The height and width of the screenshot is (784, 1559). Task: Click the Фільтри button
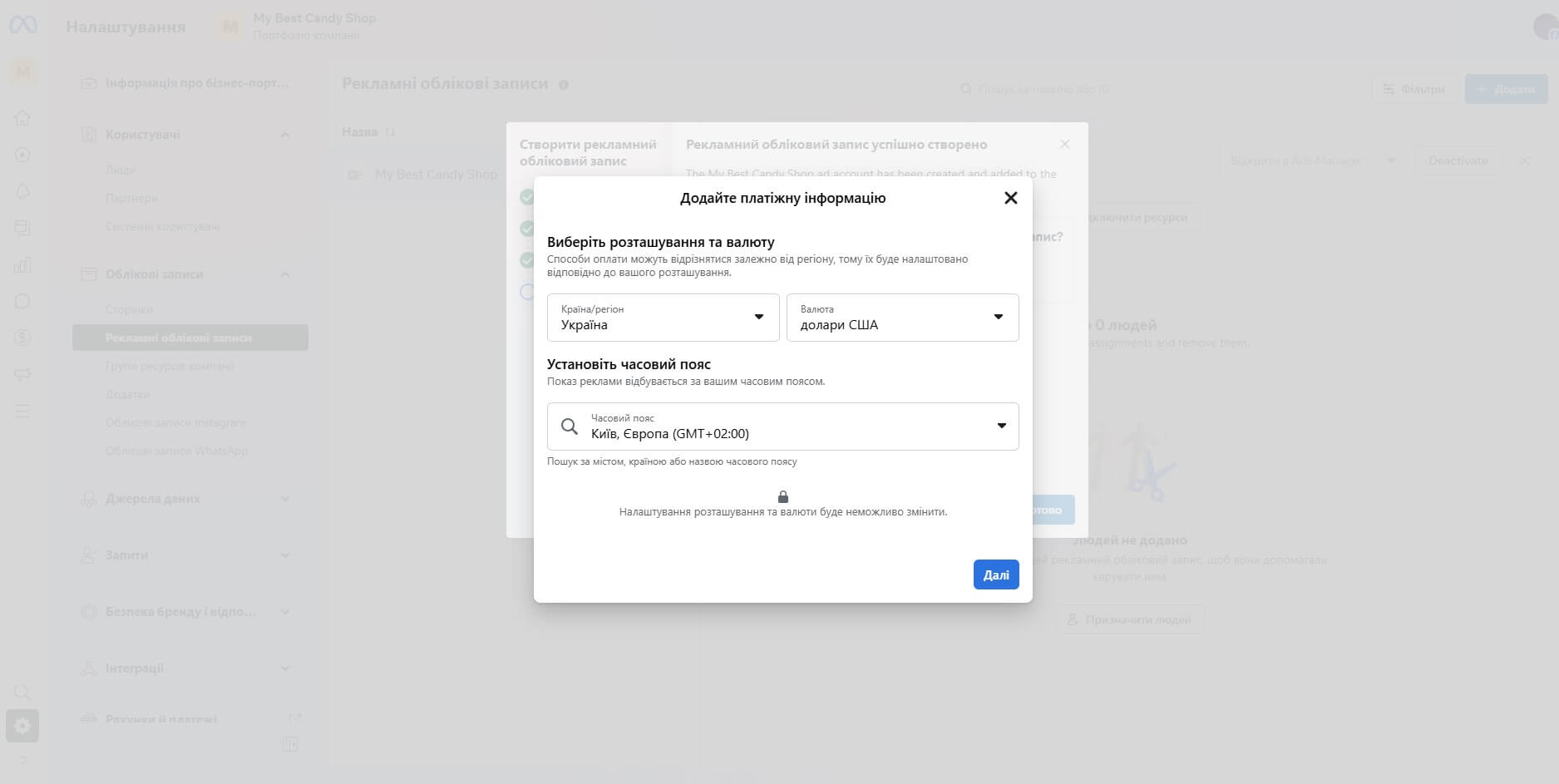tap(1413, 89)
